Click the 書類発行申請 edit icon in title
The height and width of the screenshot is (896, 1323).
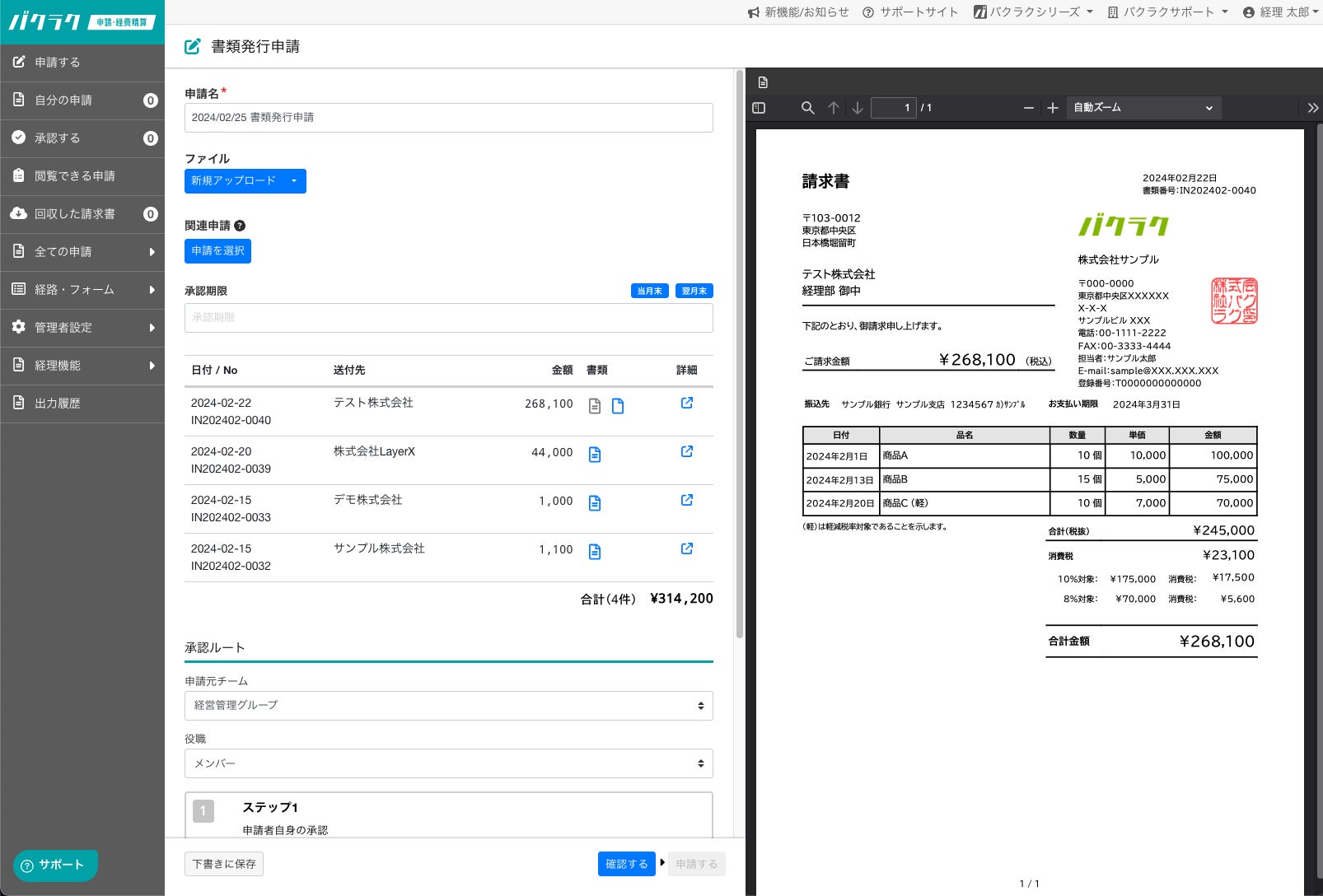coord(192,47)
